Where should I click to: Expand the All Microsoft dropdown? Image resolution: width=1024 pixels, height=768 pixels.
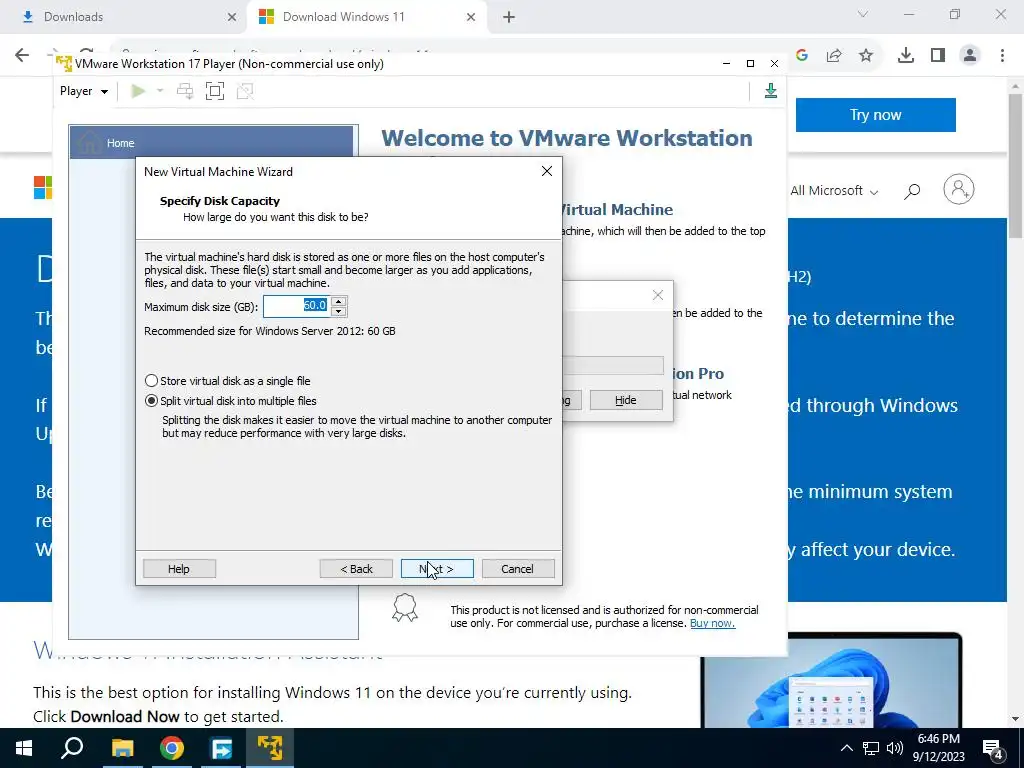(834, 191)
